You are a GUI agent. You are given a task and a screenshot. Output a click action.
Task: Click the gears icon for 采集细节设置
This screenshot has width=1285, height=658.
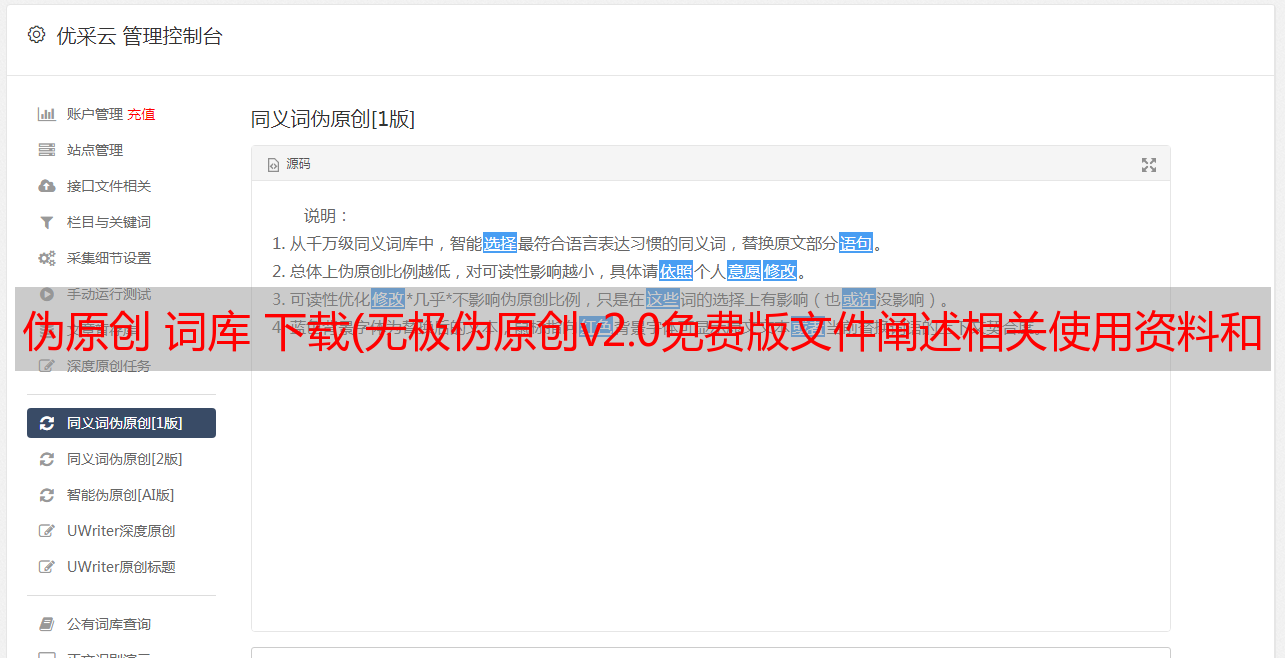(47, 258)
